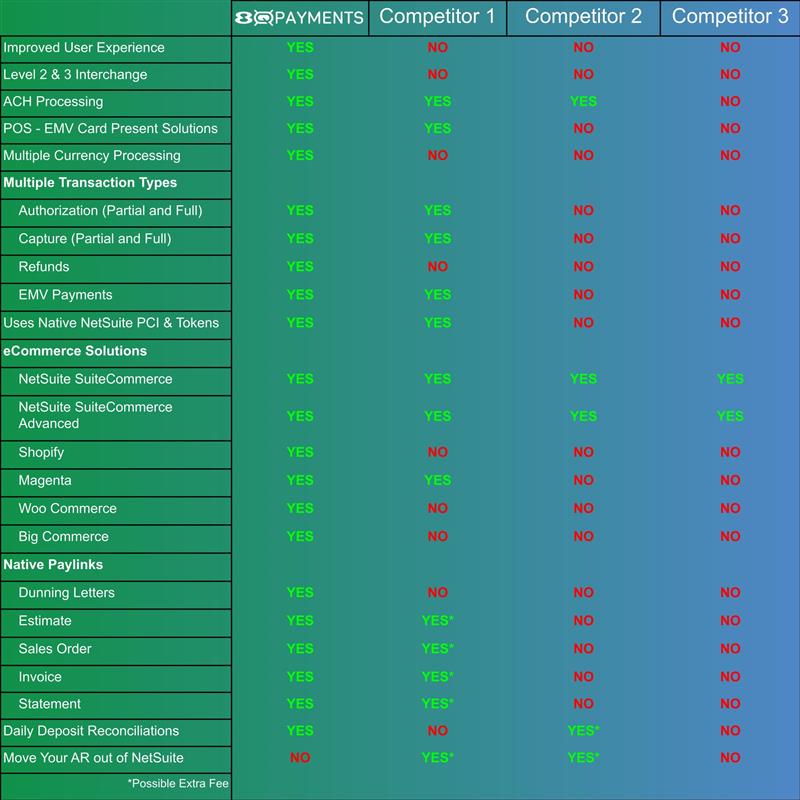The image size is (800, 800).
Task: Select the Competitor 2 column header
Action: point(583,17)
